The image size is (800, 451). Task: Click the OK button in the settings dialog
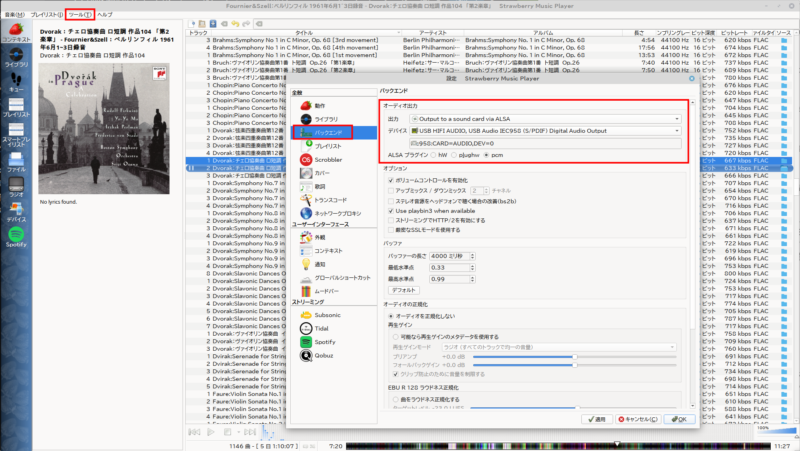pos(676,419)
